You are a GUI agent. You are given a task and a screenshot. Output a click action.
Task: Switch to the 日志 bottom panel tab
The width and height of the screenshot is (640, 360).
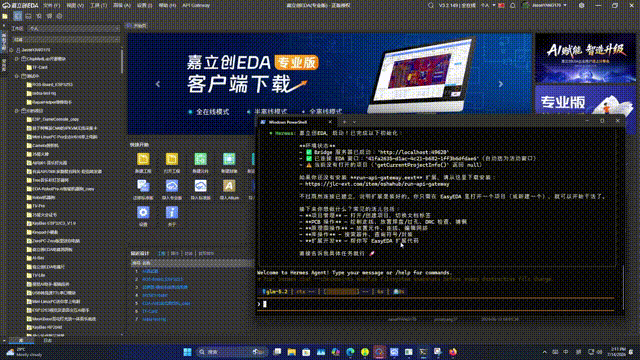[x=47, y=340]
